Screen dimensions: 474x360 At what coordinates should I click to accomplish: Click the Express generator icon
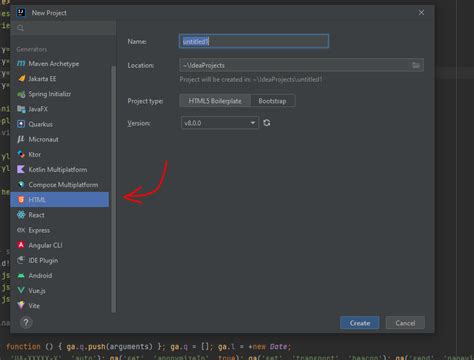(x=21, y=230)
